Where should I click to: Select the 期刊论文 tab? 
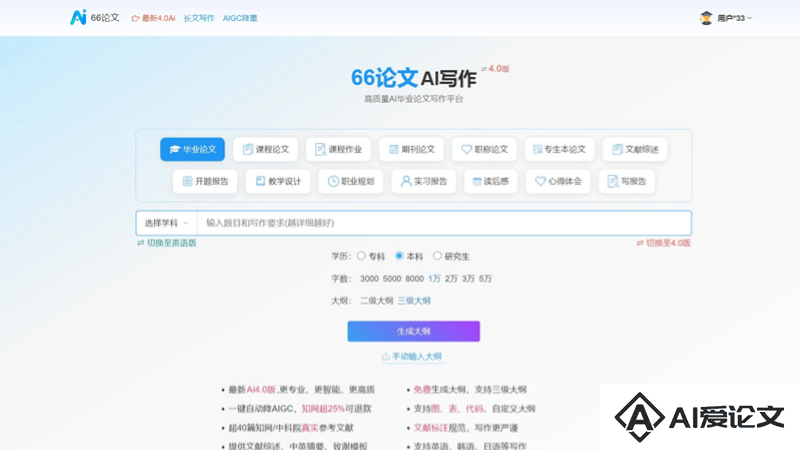tap(411, 149)
